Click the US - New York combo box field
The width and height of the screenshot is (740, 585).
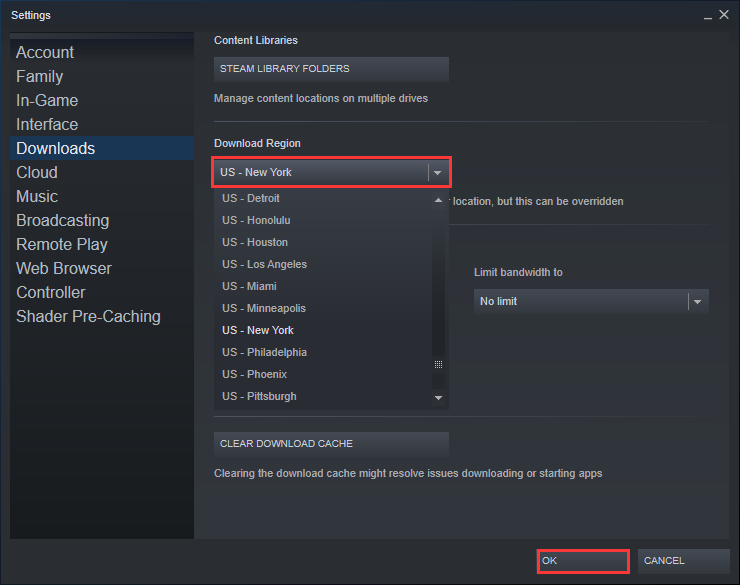coord(331,173)
